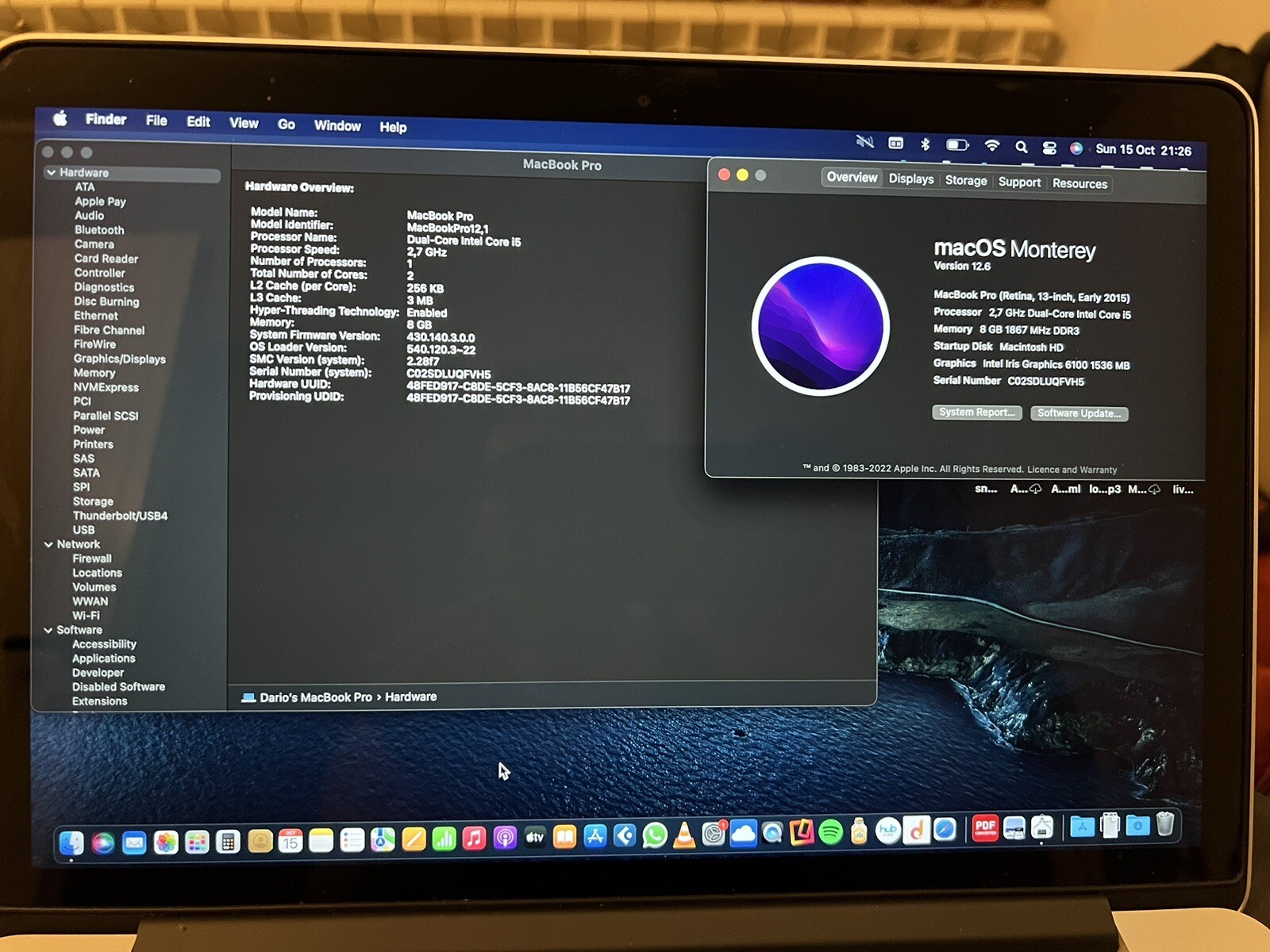Image resolution: width=1270 pixels, height=952 pixels.
Task: Launch VLC cone icon in Dock
Action: click(x=684, y=835)
